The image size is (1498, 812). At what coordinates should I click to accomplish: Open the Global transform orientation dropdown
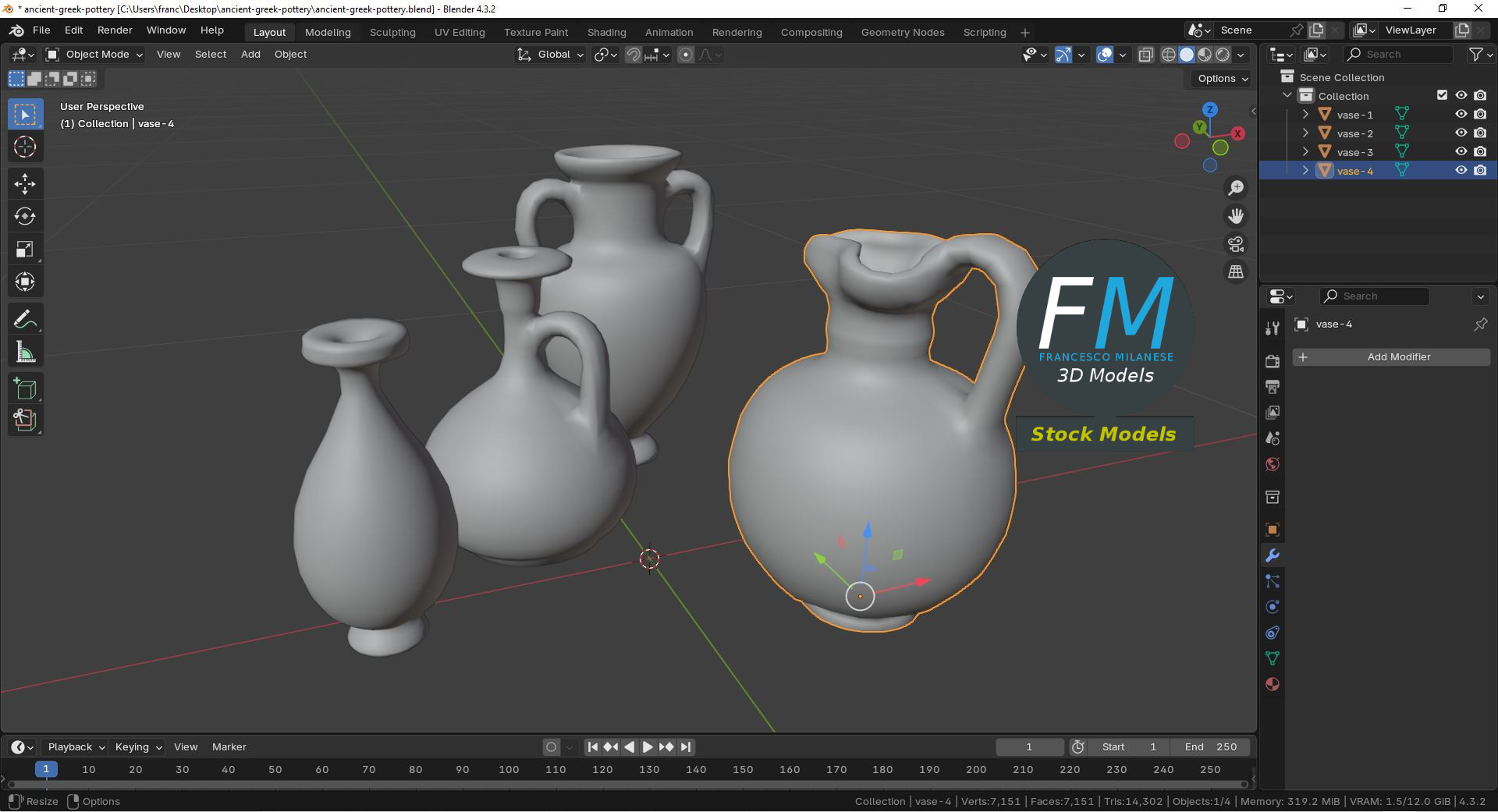[551, 55]
